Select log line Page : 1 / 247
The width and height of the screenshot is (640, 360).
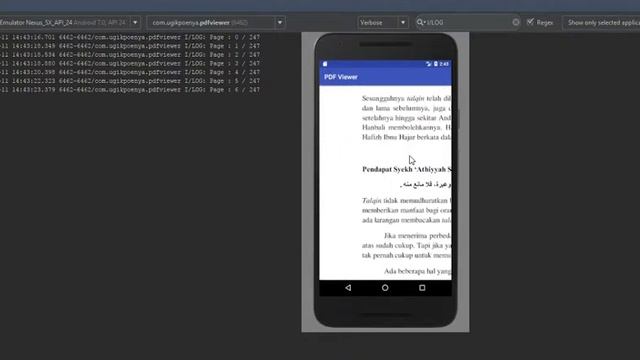(x=130, y=46)
